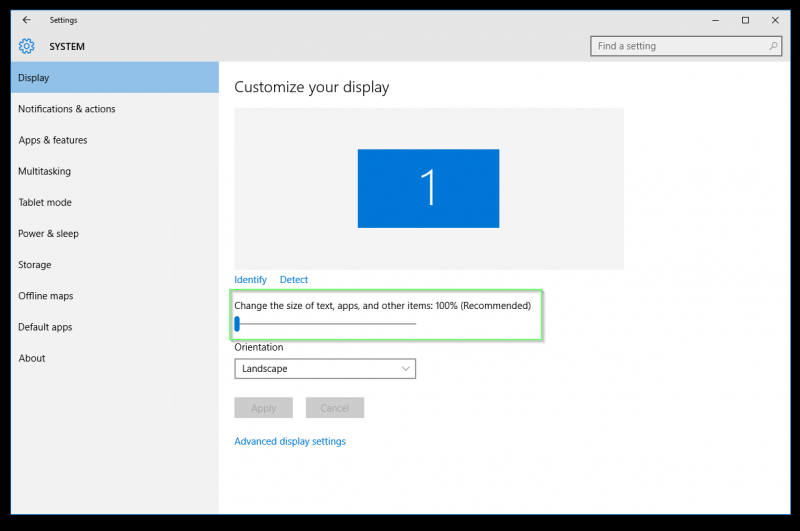Click the Orientation label
This screenshot has width=800, height=531.
[259, 347]
